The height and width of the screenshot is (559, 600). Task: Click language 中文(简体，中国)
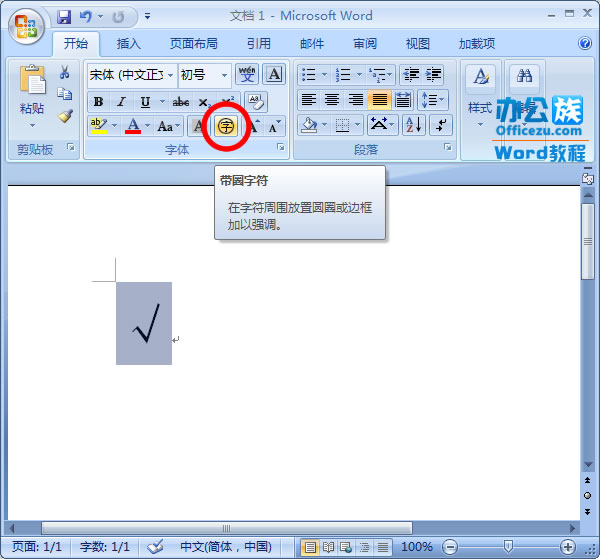click(x=226, y=547)
